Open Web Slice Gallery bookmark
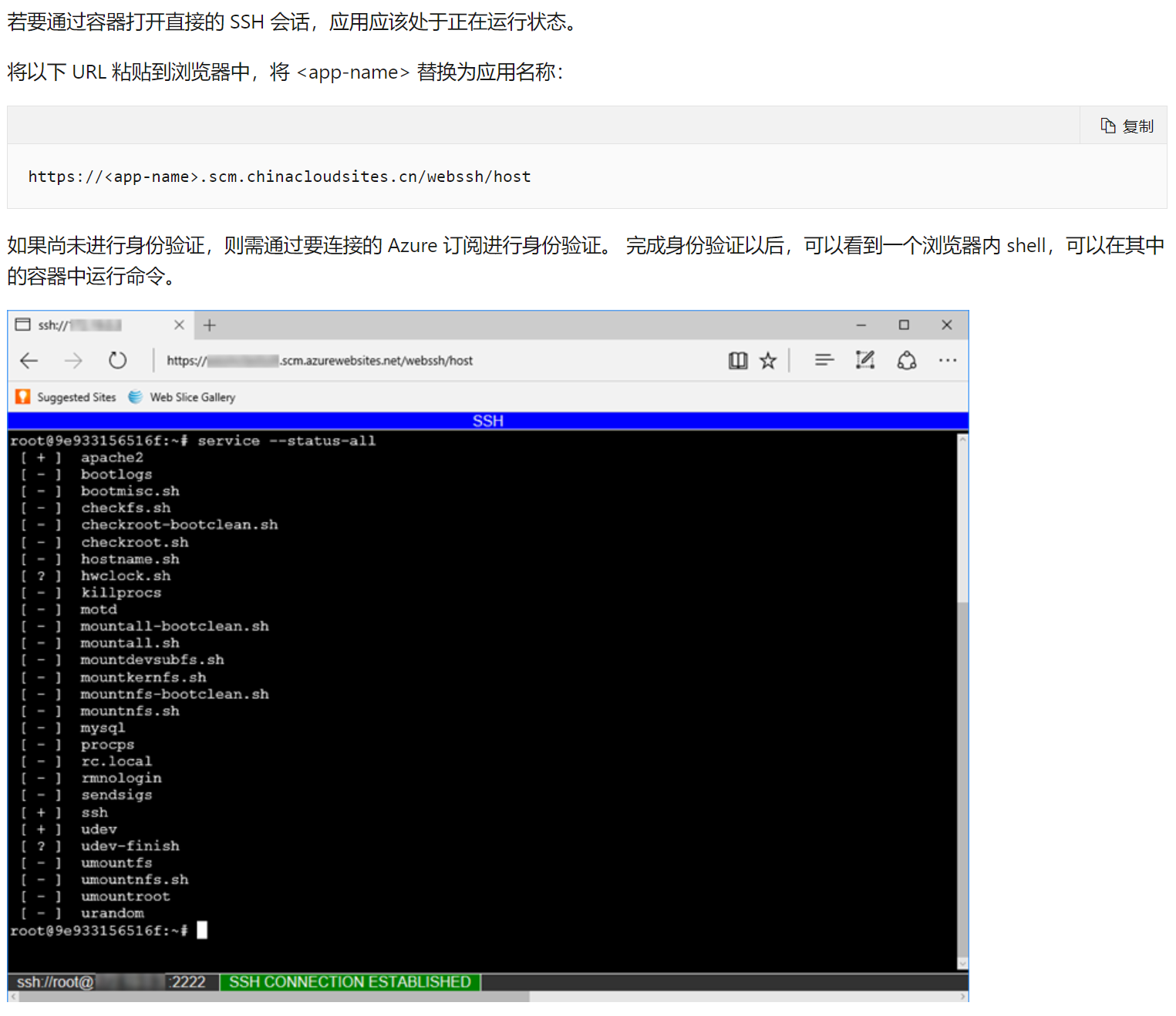The height and width of the screenshot is (1016, 1176). (183, 397)
